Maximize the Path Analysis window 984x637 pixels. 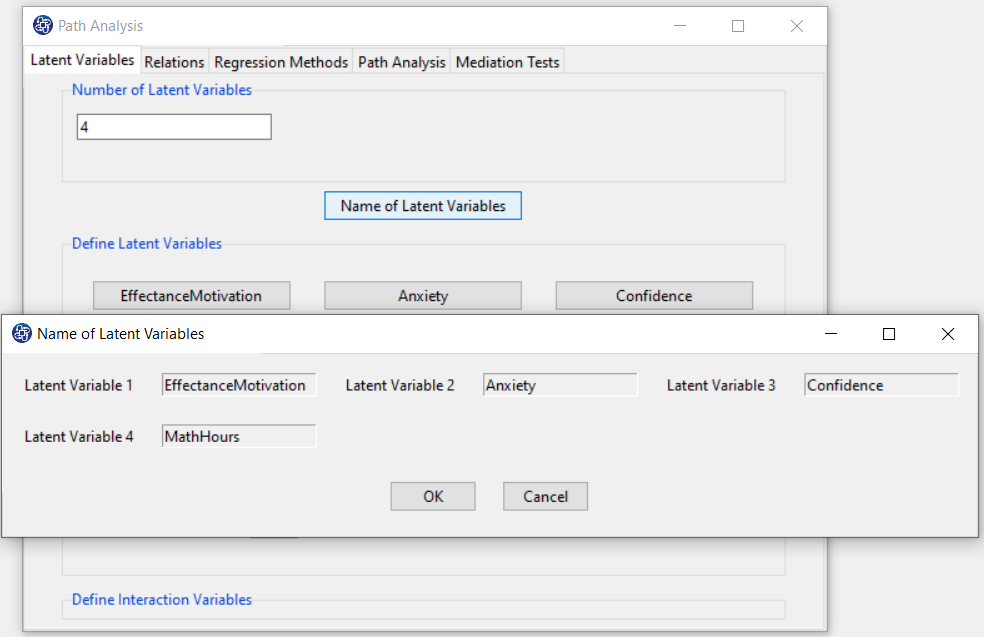[x=738, y=26]
